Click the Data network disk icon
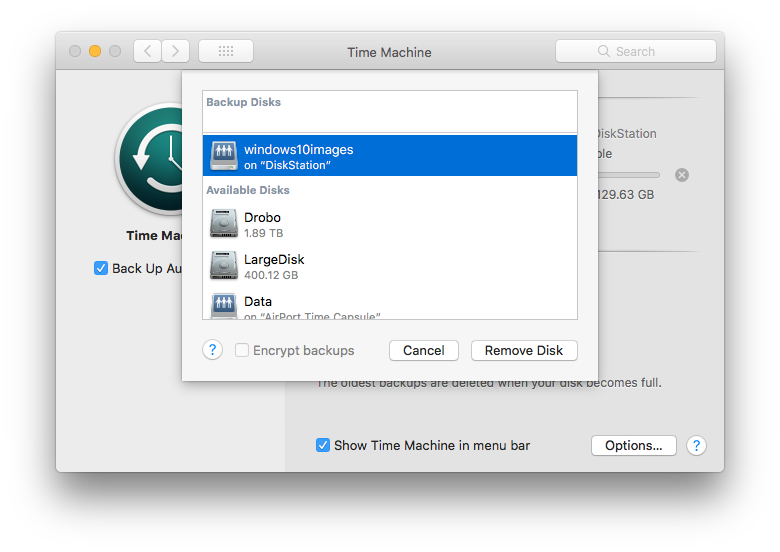Image resolution: width=780 pixels, height=552 pixels. pyautogui.click(x=224, y=306)
